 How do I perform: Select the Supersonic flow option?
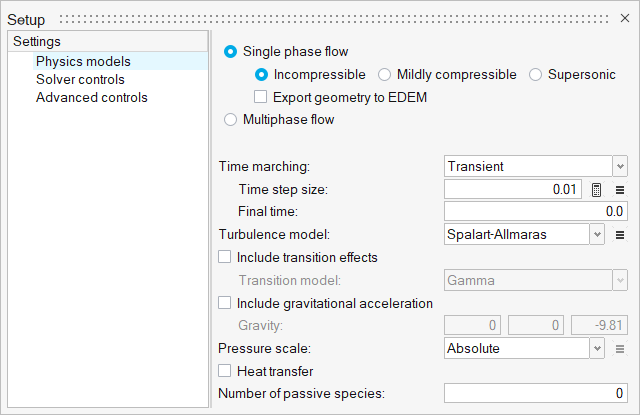pyautogui.click(x=535, y=75)
